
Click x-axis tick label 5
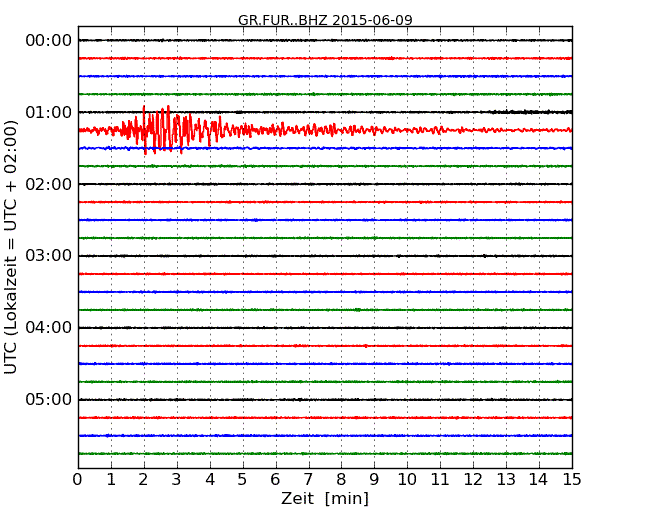point(243,480)
